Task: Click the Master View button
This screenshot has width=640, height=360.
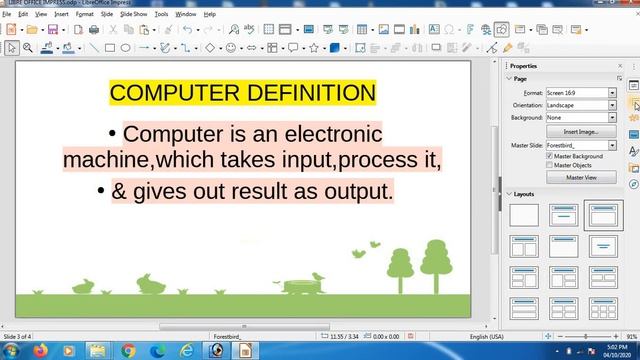Action: [x=581, y=177]
